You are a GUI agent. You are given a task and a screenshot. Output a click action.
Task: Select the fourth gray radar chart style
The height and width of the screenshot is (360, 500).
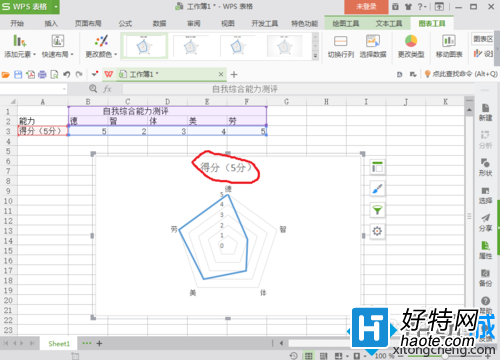coord(284,46)
